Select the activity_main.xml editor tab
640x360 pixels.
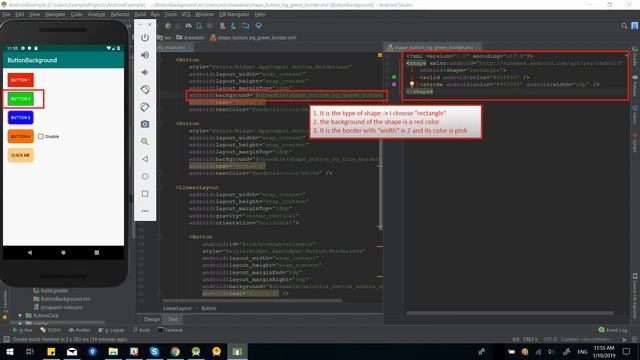pos(174,47)
